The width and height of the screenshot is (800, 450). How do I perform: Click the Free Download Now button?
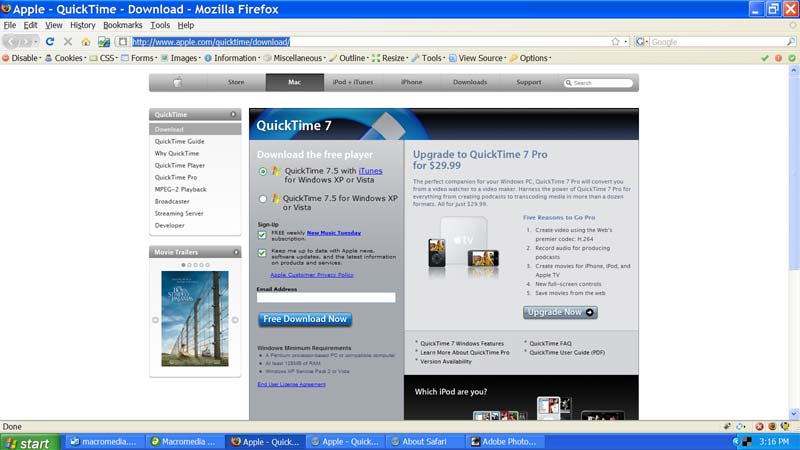pyautogui.click(x=305, y=319)
